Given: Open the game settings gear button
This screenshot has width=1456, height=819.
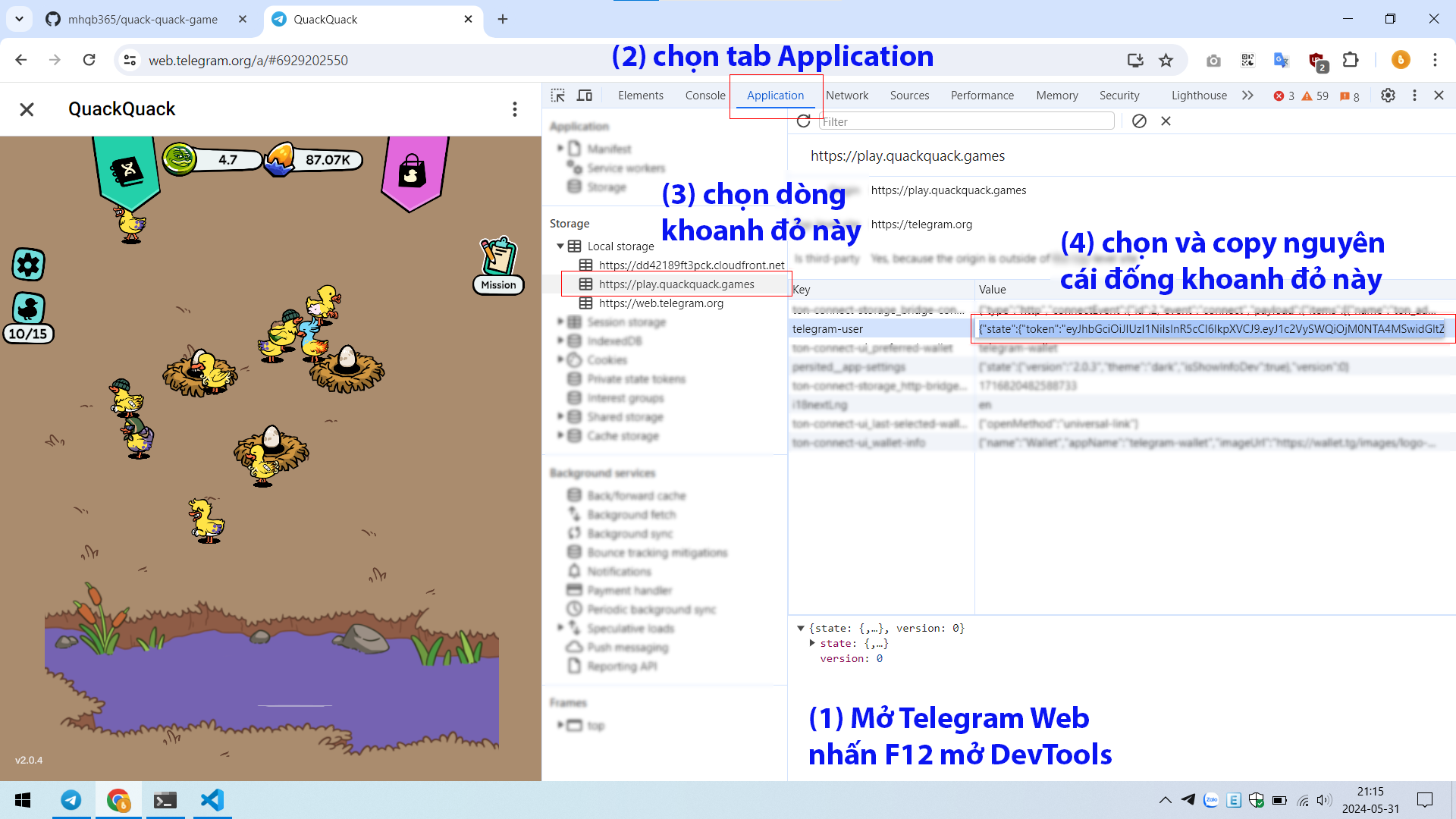Looking at the screenshot, I should (29, 265).
